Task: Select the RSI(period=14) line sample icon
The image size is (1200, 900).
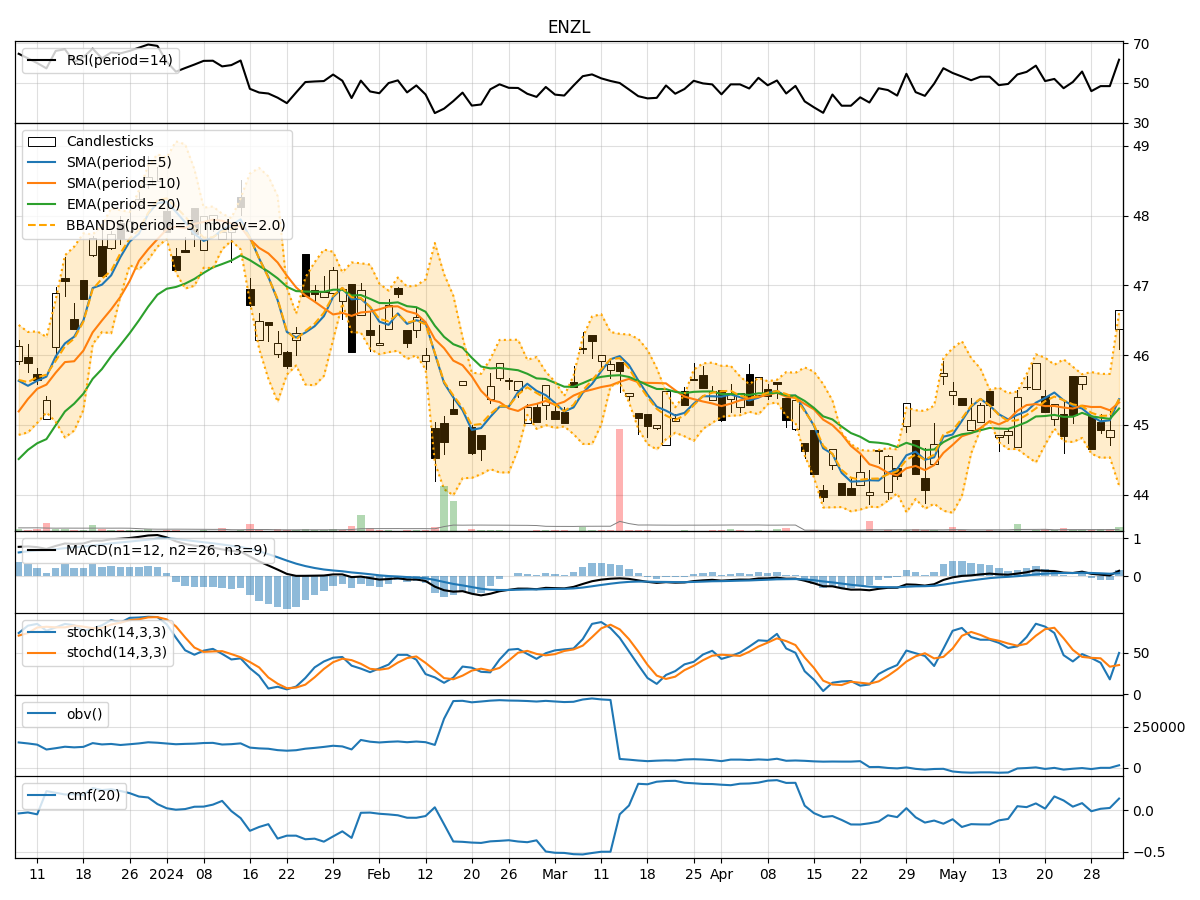Action: (x=40, y=60)
